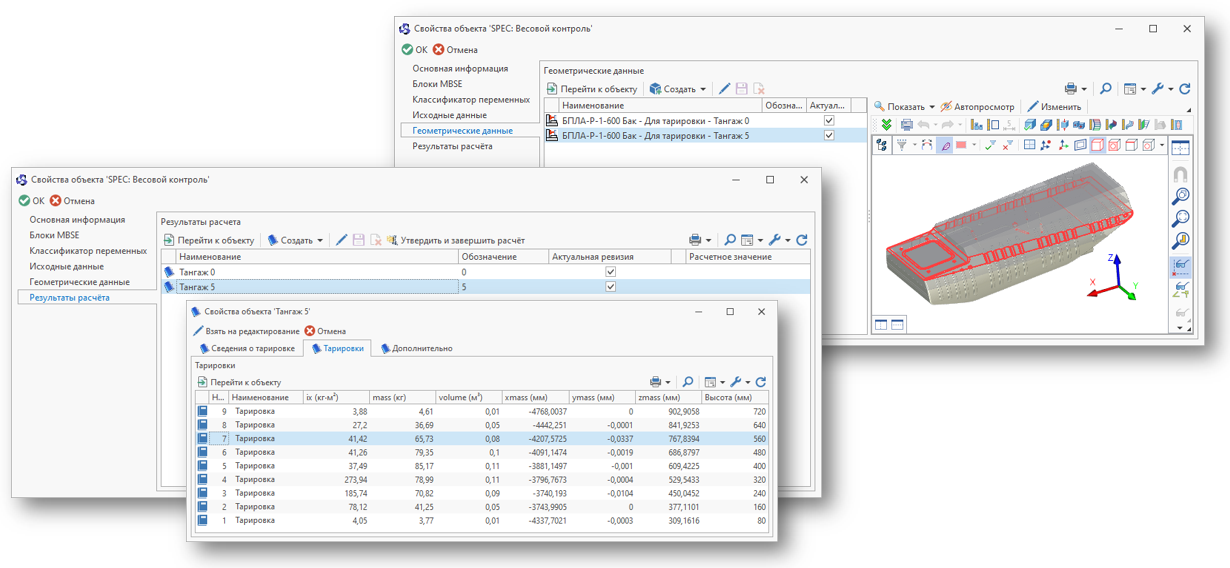Toggle checkbox for Бак Тангаж 5 geometry row
This screenshot has height=568, width=1230.
click(x=829, y=136)
